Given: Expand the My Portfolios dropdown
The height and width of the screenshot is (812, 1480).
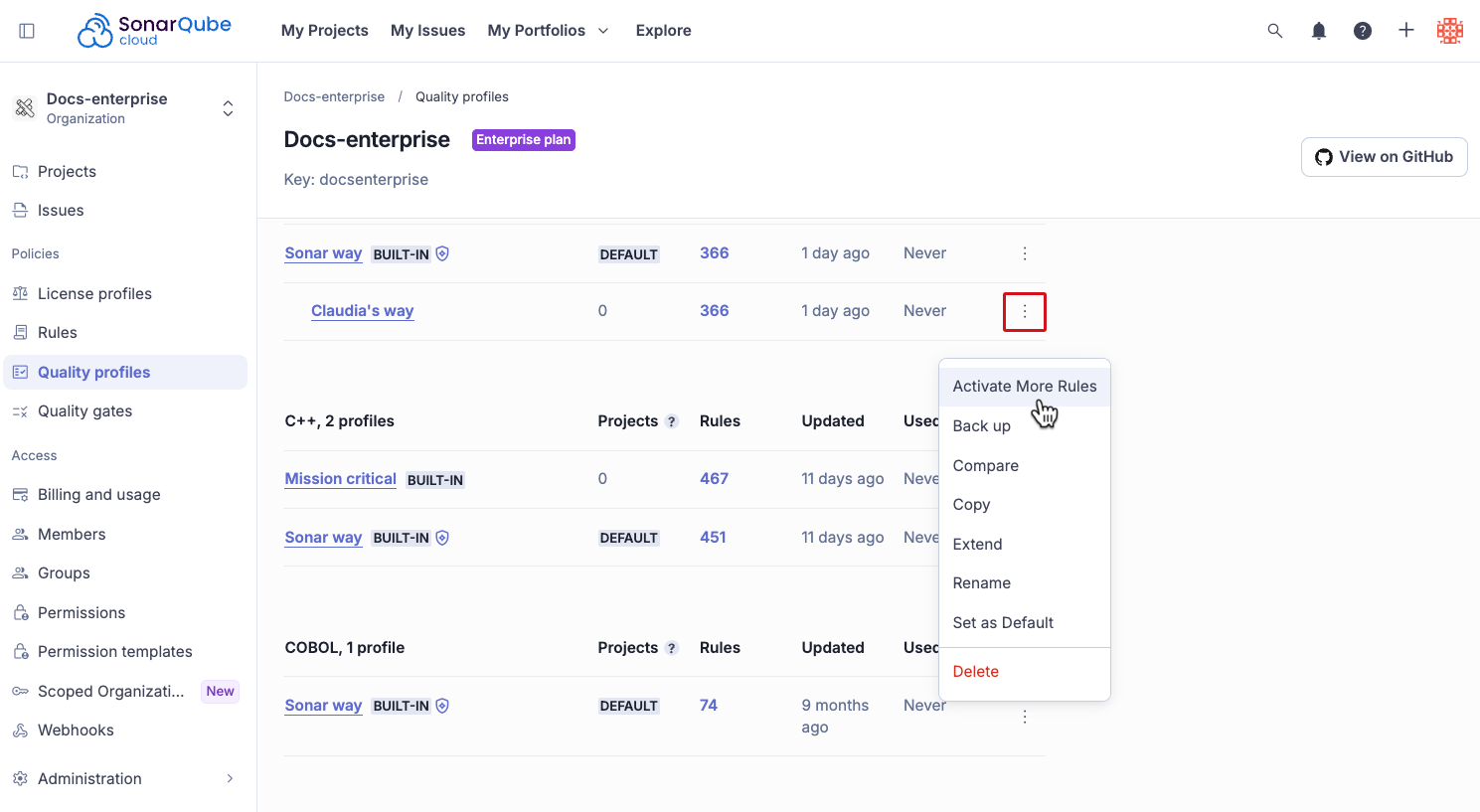Looking at the screenshot, I should (604, 31).
